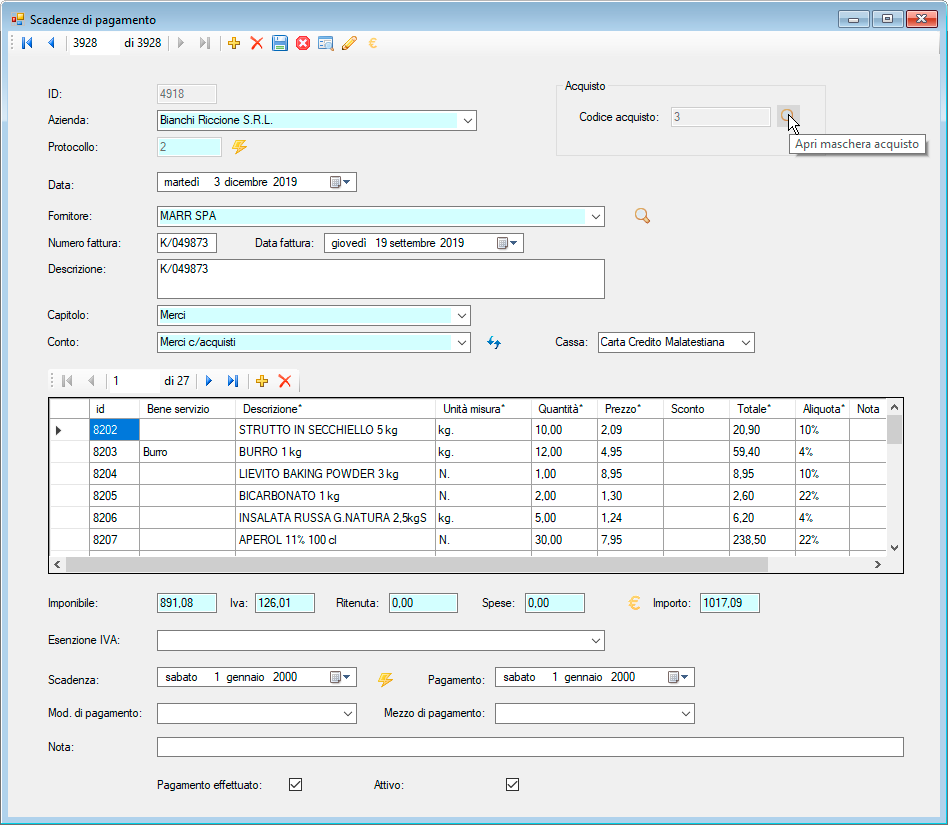Expand the Fornitore dropdown showing MARR SPA
The image size is (948, 825).
click(x=596, y=216)
